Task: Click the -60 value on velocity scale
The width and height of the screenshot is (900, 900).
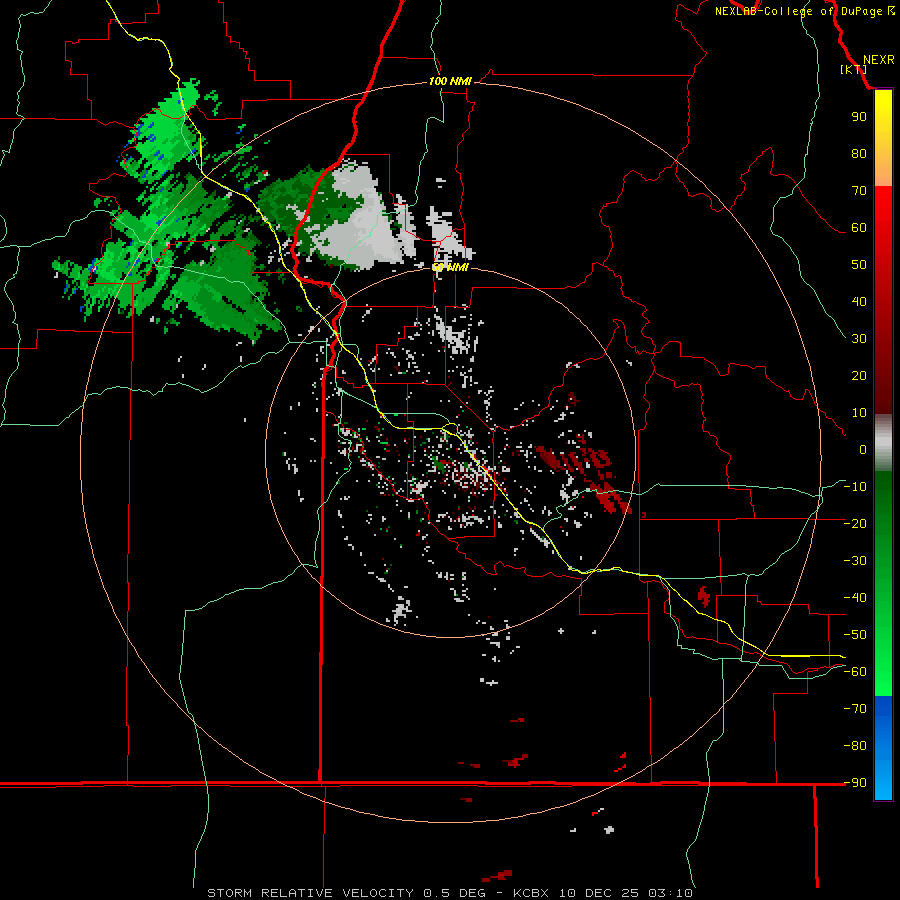Action: pos(855,672)
